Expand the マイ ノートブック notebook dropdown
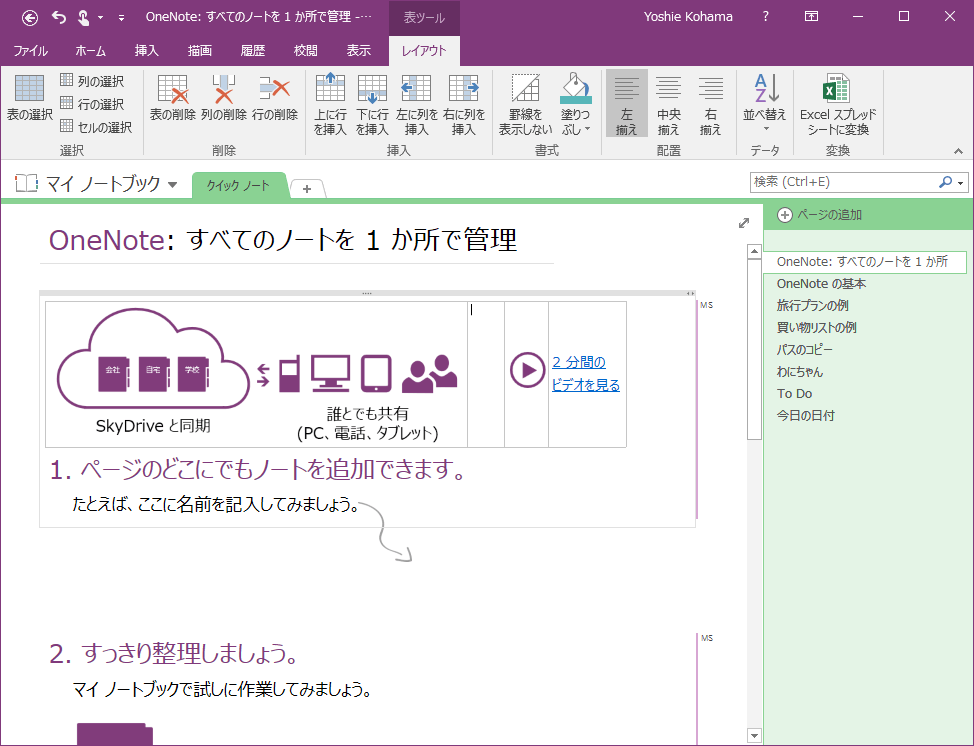Image resolution: width=974 pixels, height=746 pixels. point(172,185)
